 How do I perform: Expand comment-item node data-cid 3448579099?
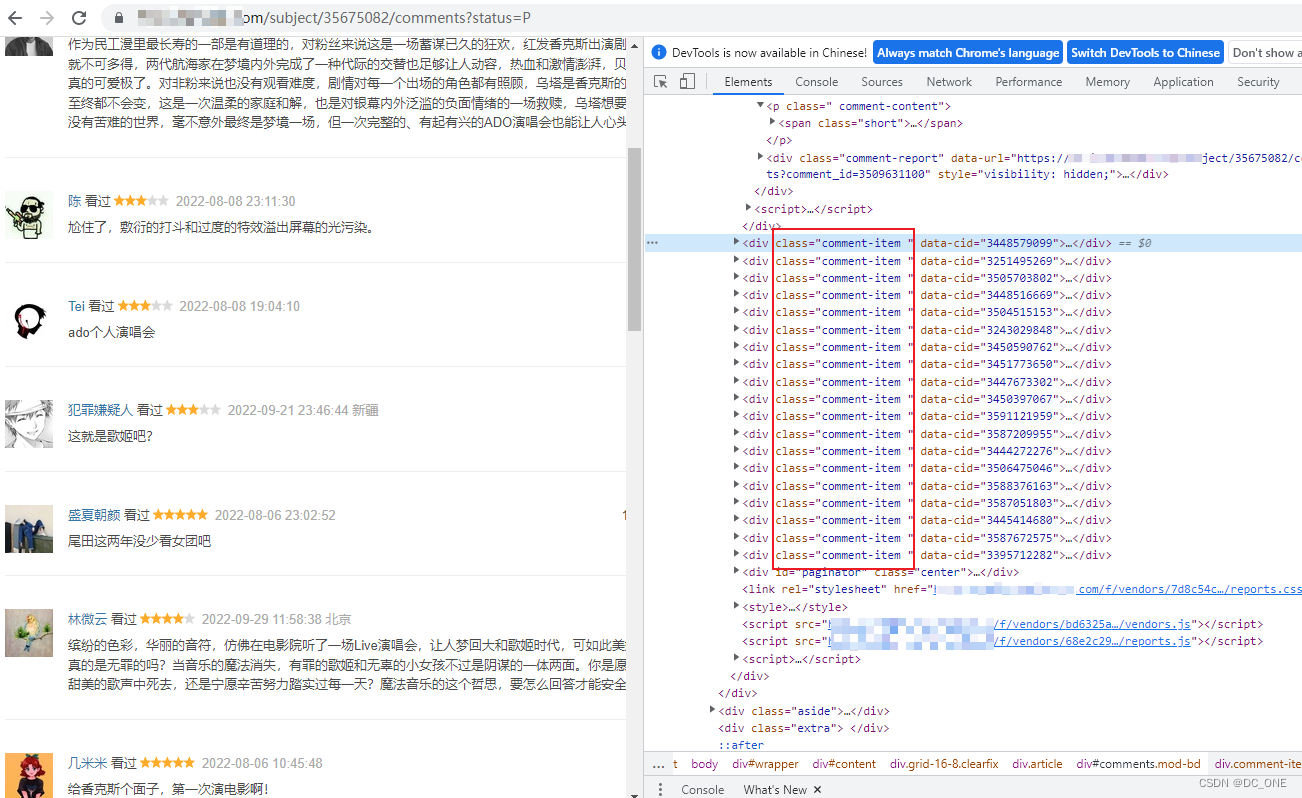[737, 243]
